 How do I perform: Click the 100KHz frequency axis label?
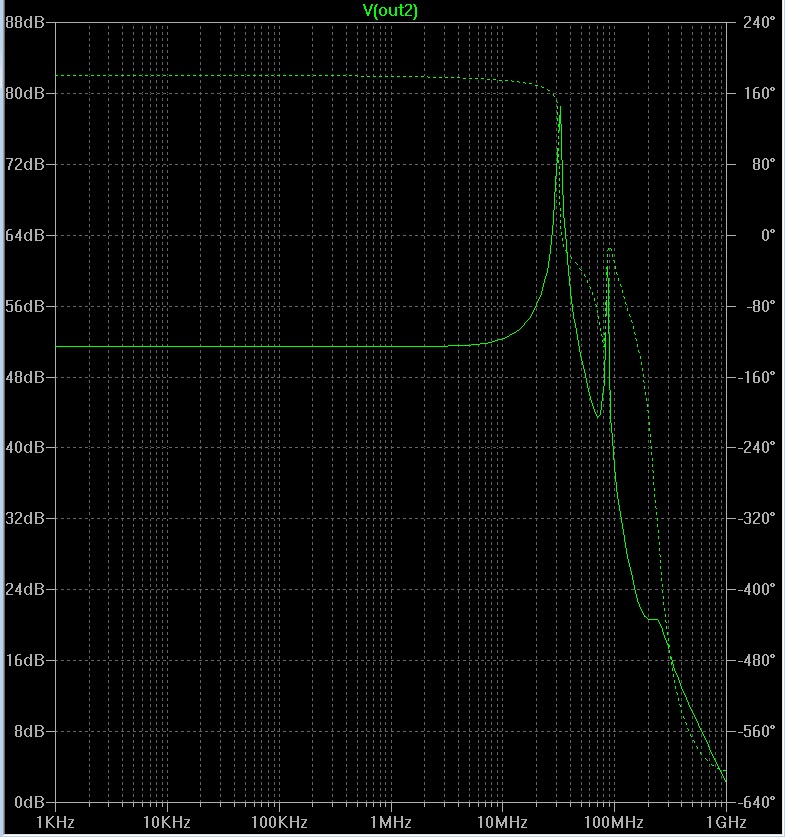pos(279,823)
